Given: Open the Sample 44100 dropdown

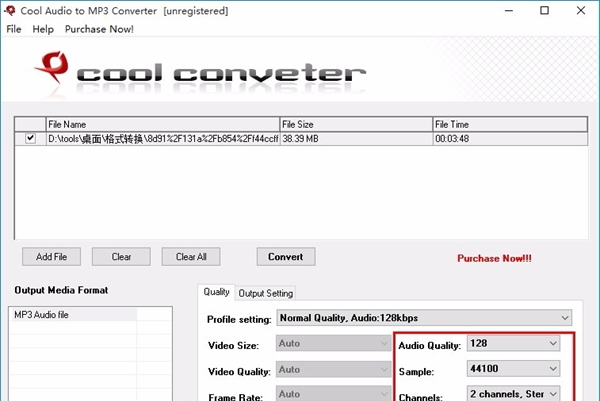Looking at the screenshot, I should 513,368.
